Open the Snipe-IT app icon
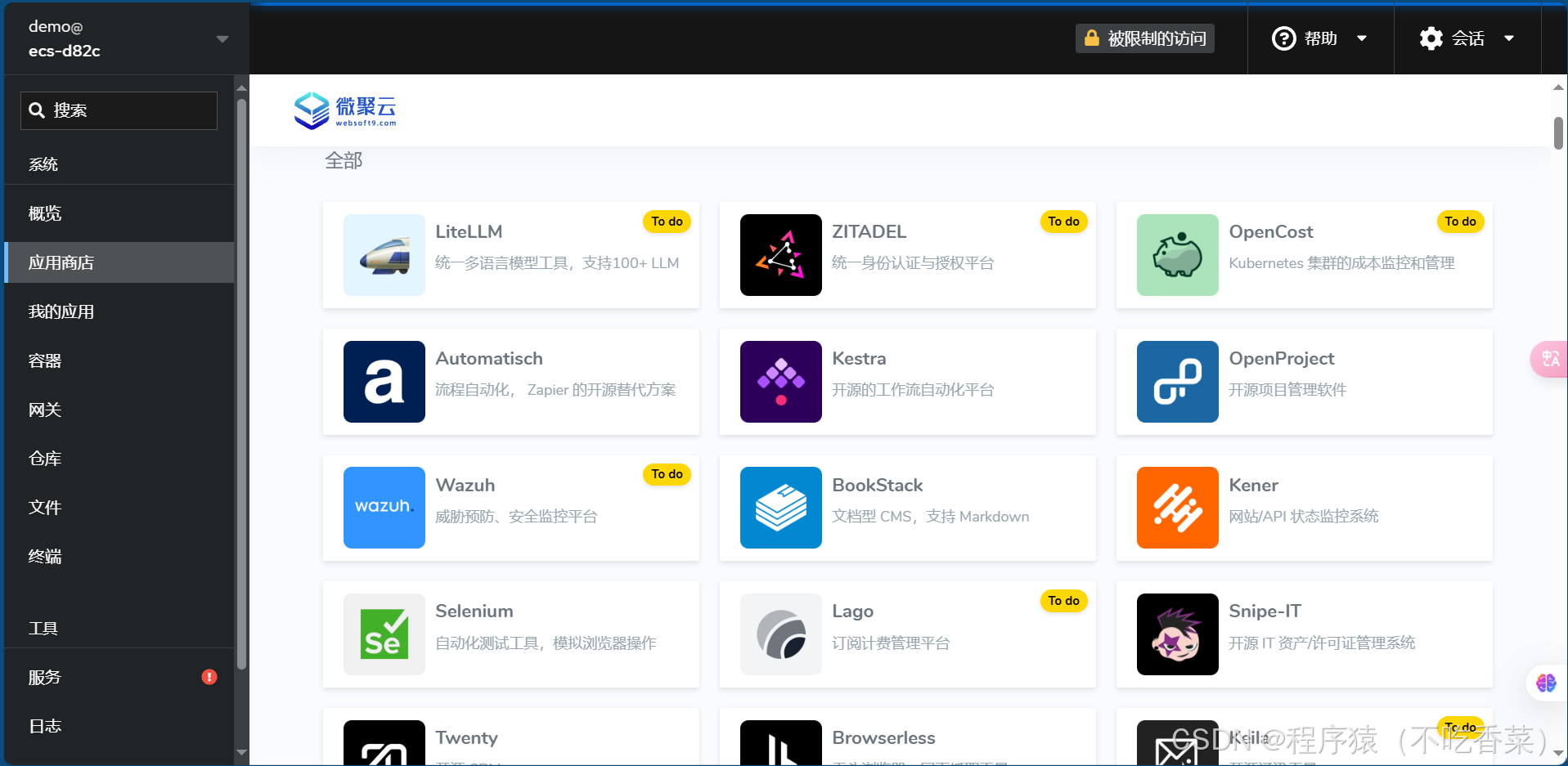This screenshot has width=1568, height=766. click(1177, 634)
